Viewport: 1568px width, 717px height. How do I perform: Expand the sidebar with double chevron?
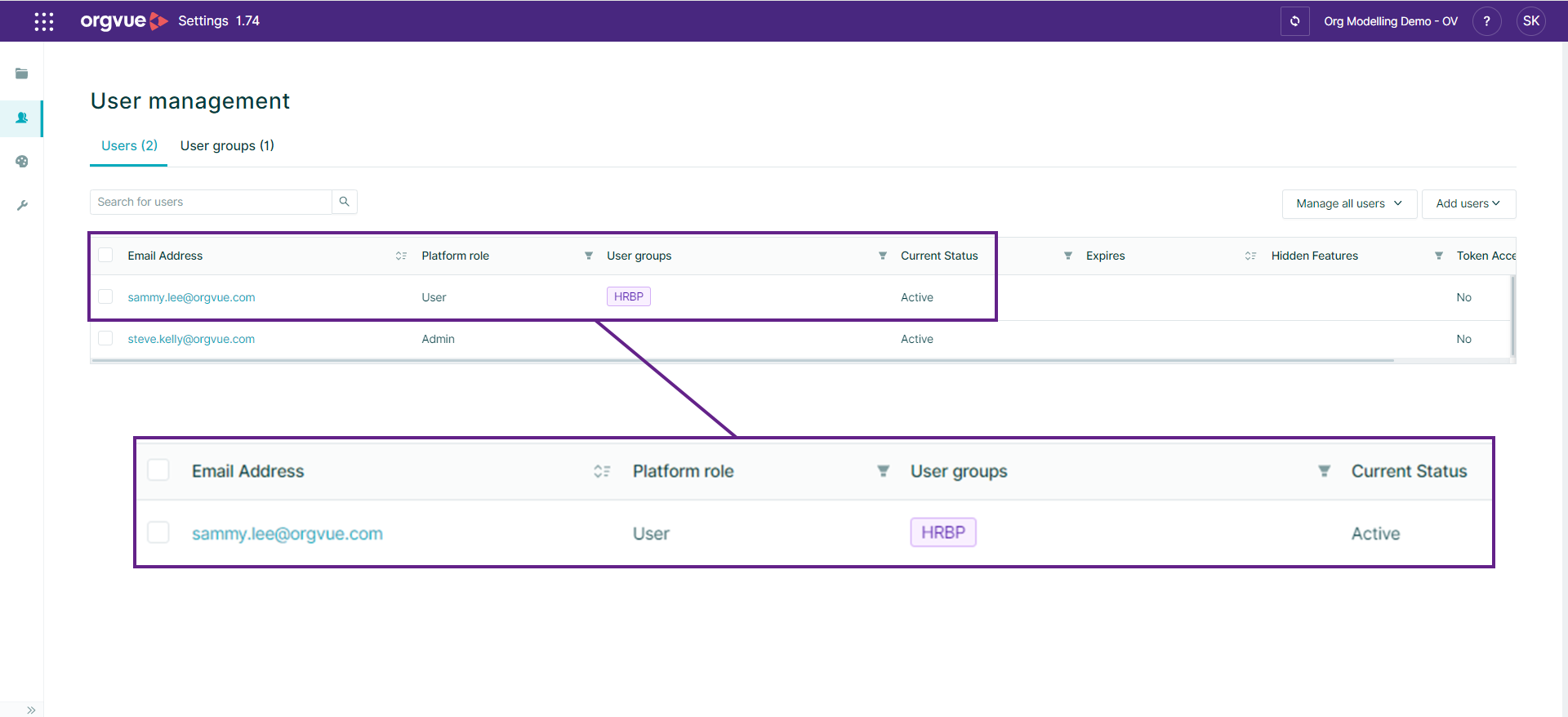pyautogui.click(x=31, y=710)
